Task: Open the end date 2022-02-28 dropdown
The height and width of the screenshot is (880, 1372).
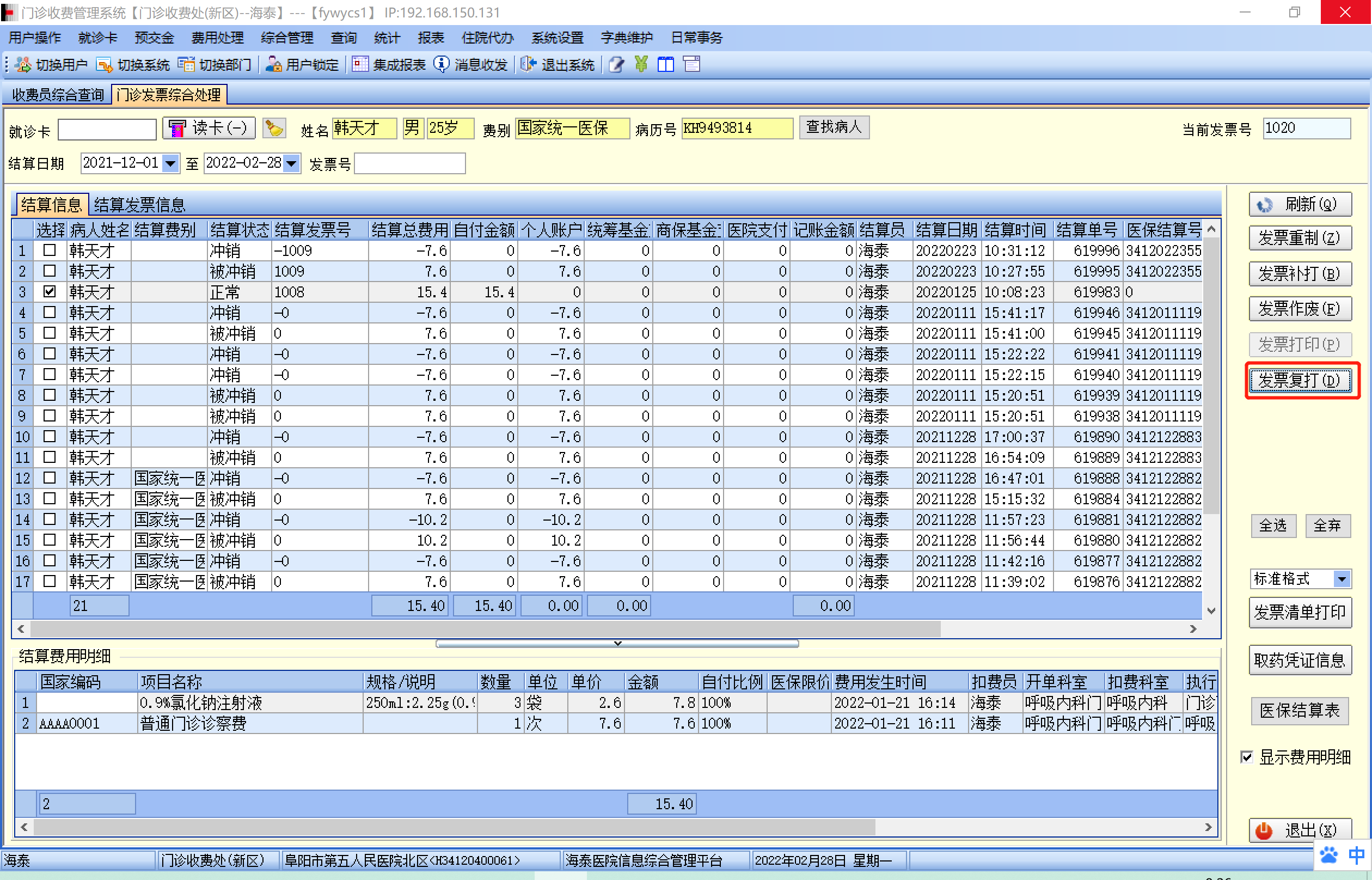Action: [x=291, y=163]
